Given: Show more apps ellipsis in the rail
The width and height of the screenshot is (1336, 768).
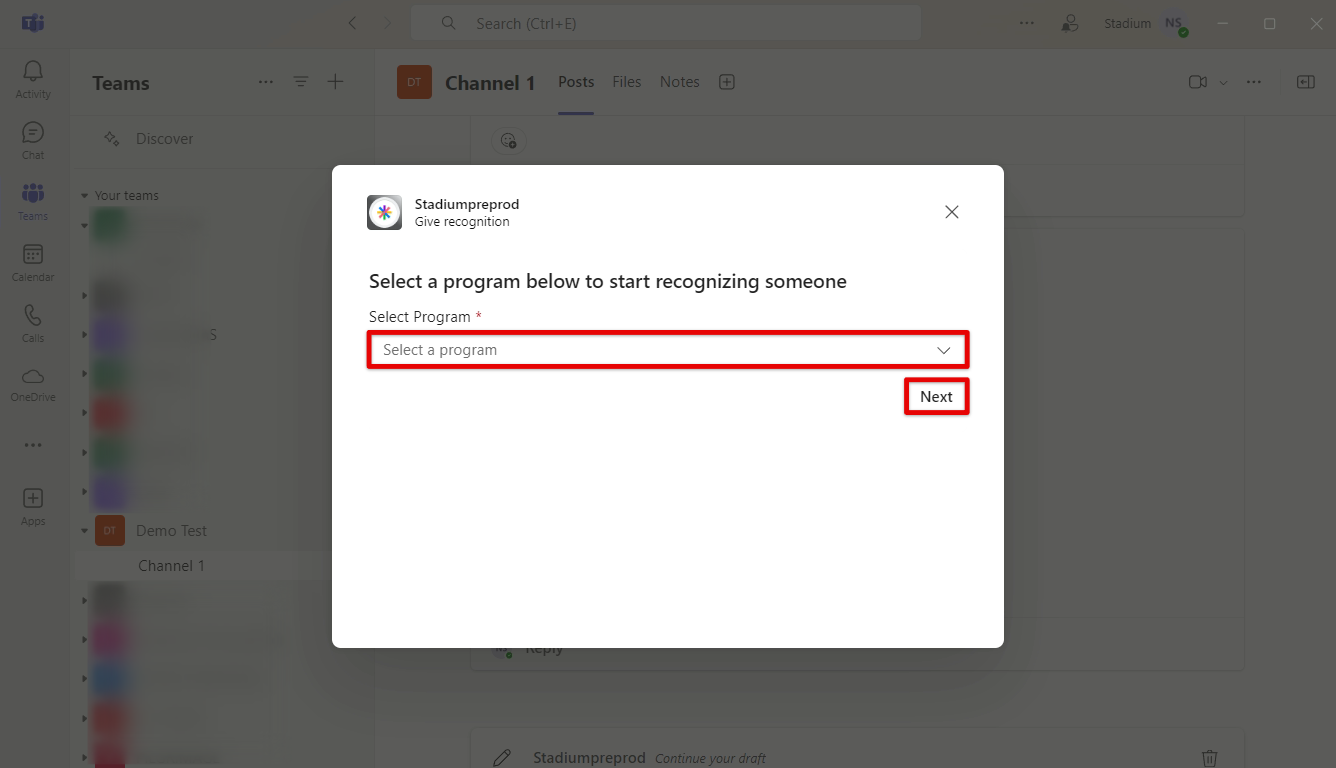Looking at the screenshot, I should pyautogui.click(x=33, y=445).
